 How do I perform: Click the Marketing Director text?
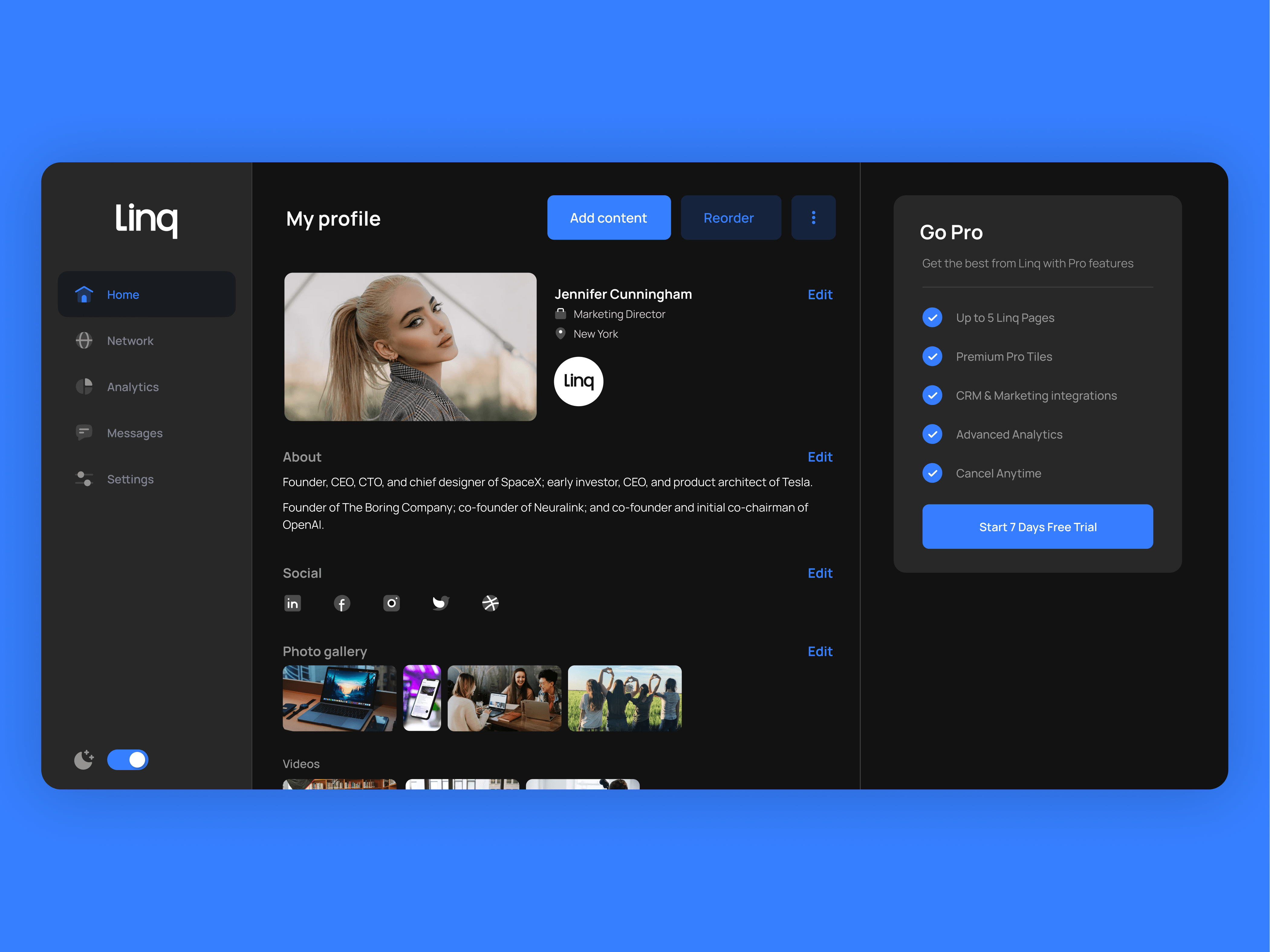coord(619,314)
